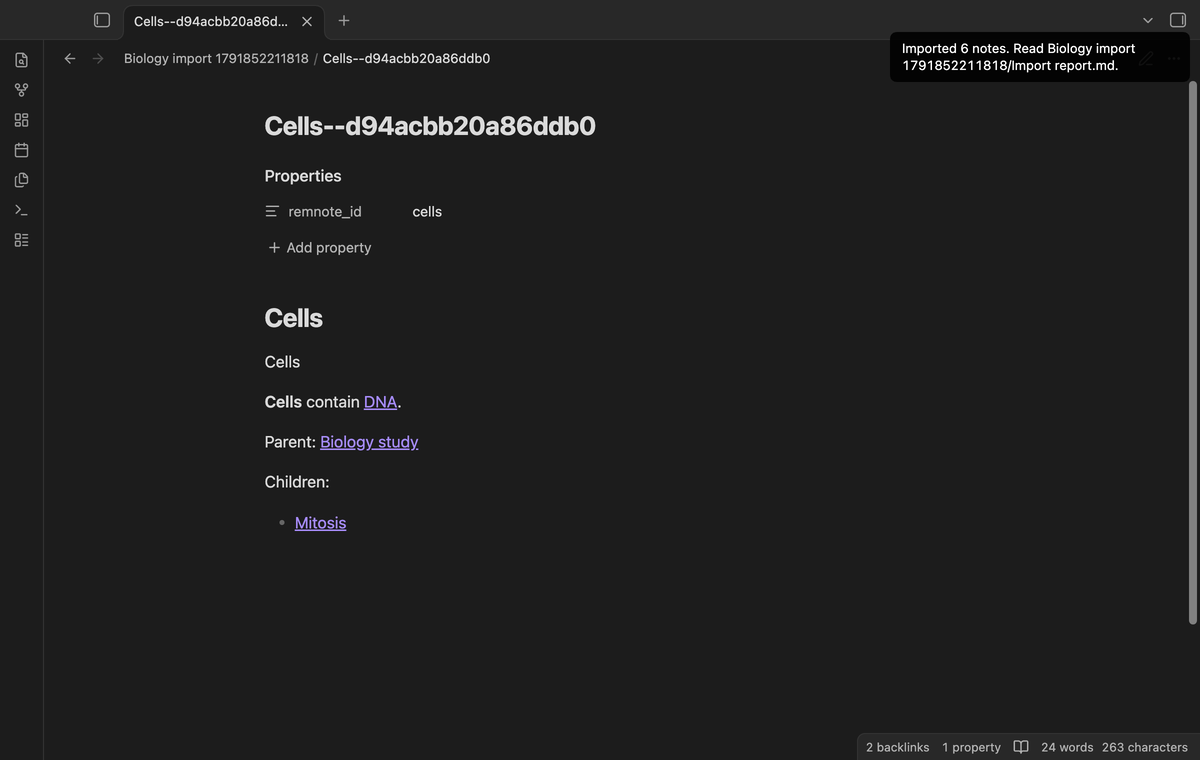Viewport: 1200px width, 760px height.
Task: Open the Biology study parent link
Action: pyautogui.click(x=369, y=442)
